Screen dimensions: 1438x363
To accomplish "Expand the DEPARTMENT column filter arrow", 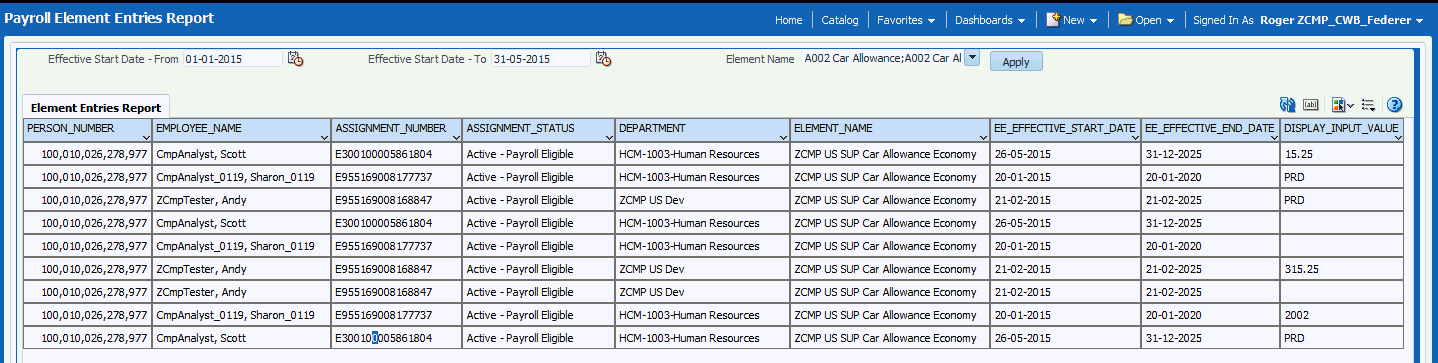I will coord(783,136).
